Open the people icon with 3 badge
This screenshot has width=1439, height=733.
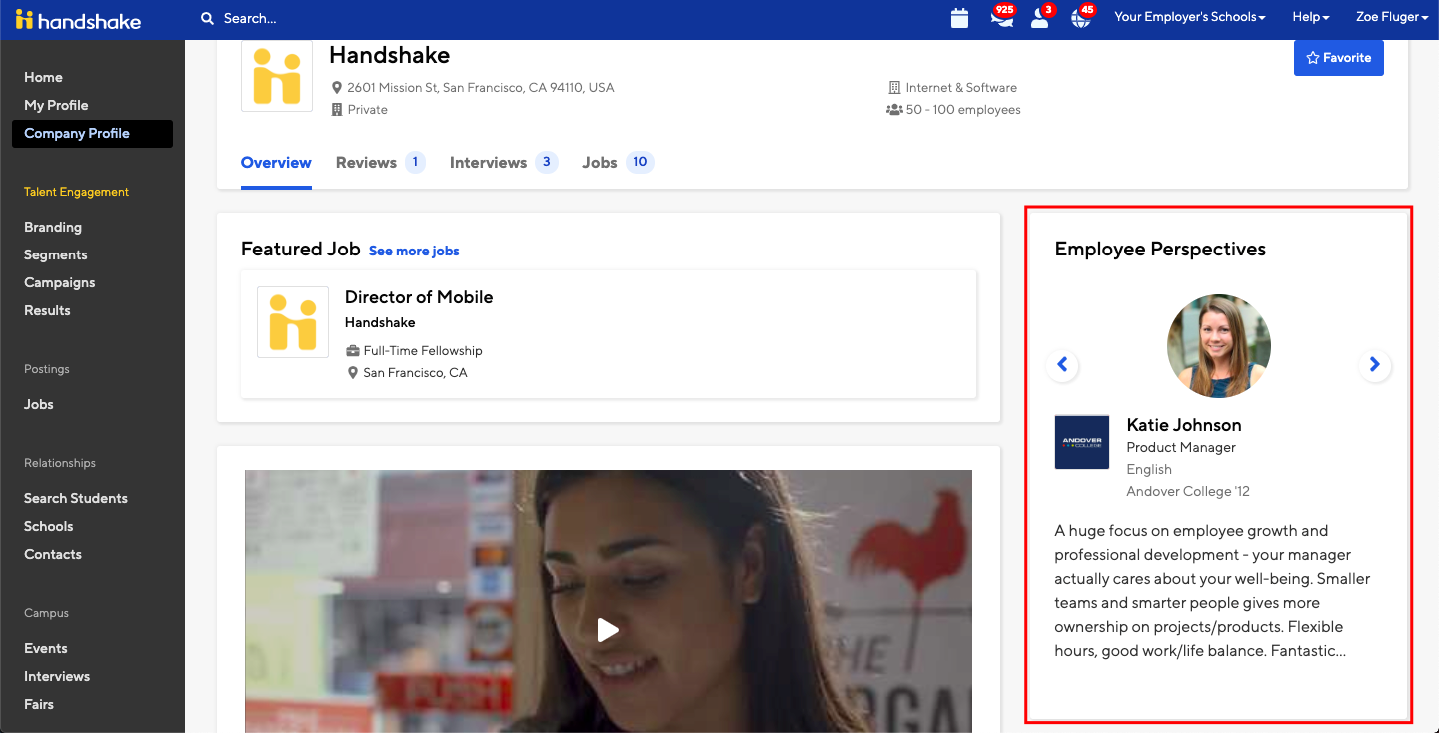point(1040,18)
